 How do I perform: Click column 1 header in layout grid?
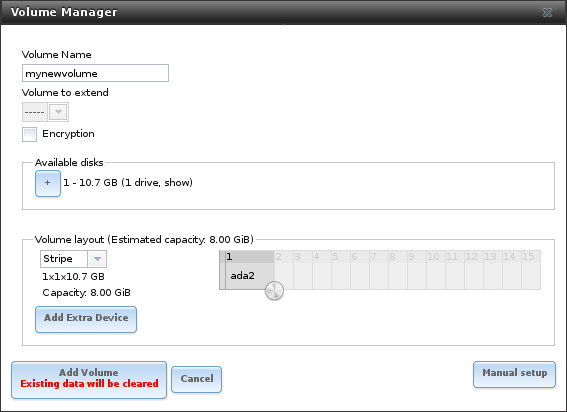coord(250,257)
